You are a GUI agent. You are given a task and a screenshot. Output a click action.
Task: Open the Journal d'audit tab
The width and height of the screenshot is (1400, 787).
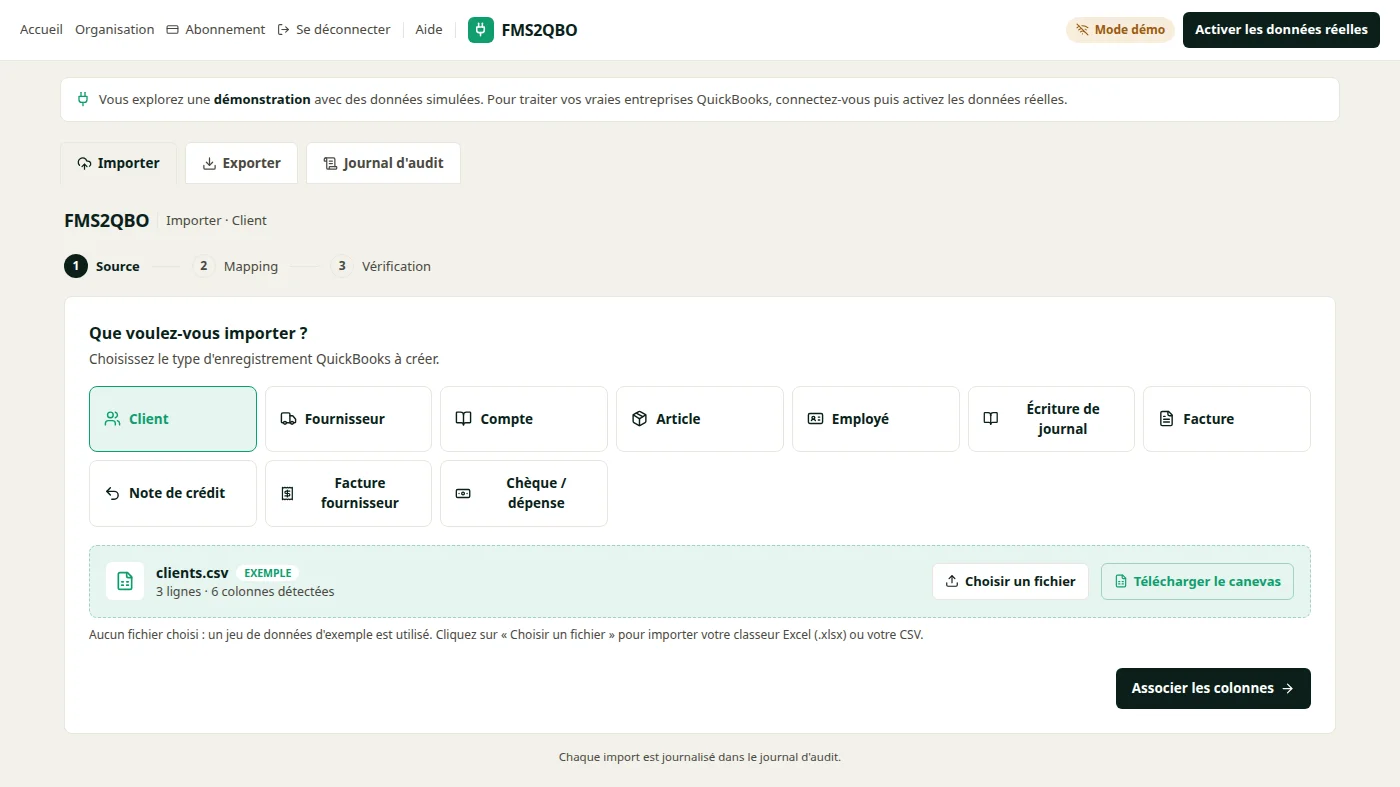point(384,163)
